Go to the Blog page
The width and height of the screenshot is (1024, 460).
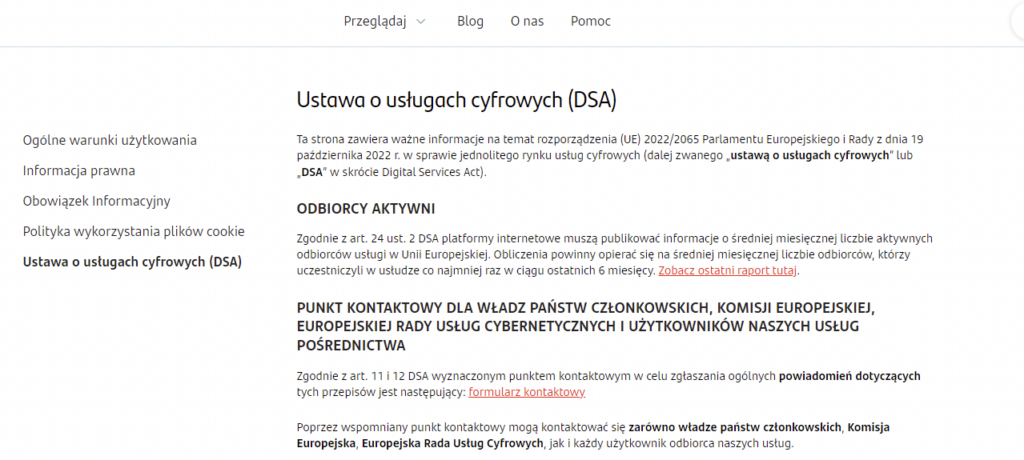click(x=470, y=21)
